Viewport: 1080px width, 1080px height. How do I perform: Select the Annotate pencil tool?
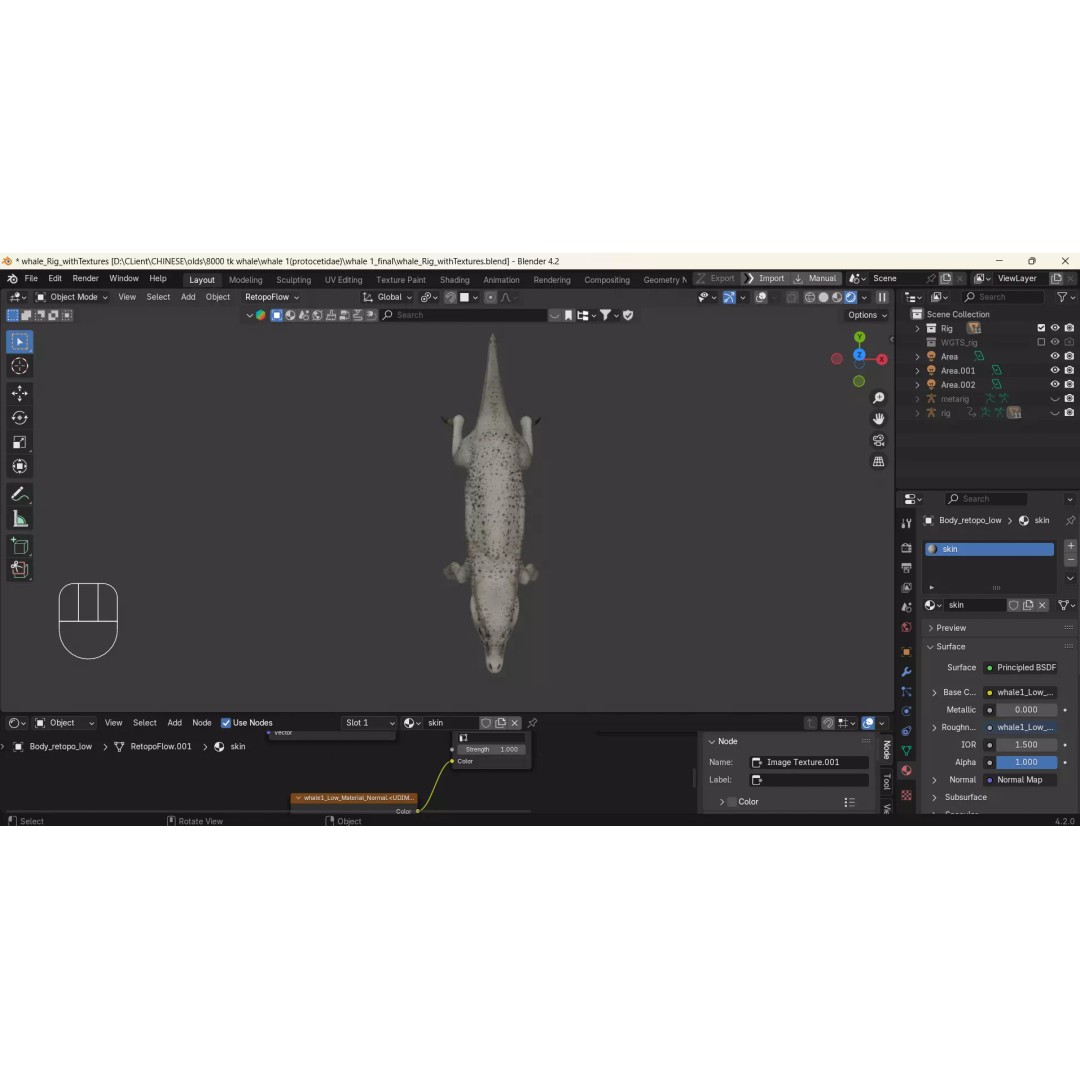click(x=19, y=494)
